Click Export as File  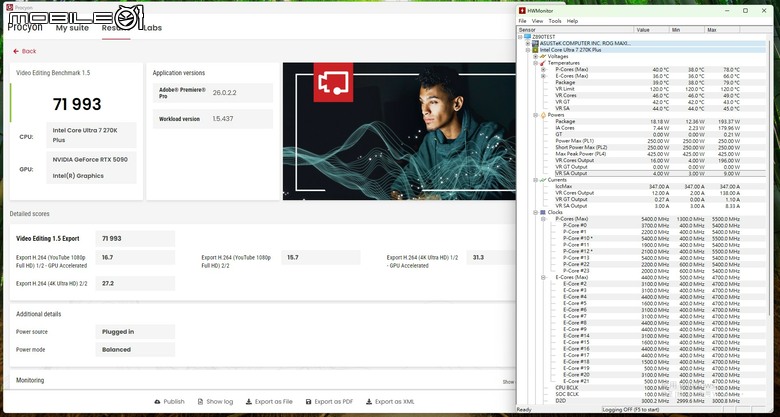pos(269,402)
